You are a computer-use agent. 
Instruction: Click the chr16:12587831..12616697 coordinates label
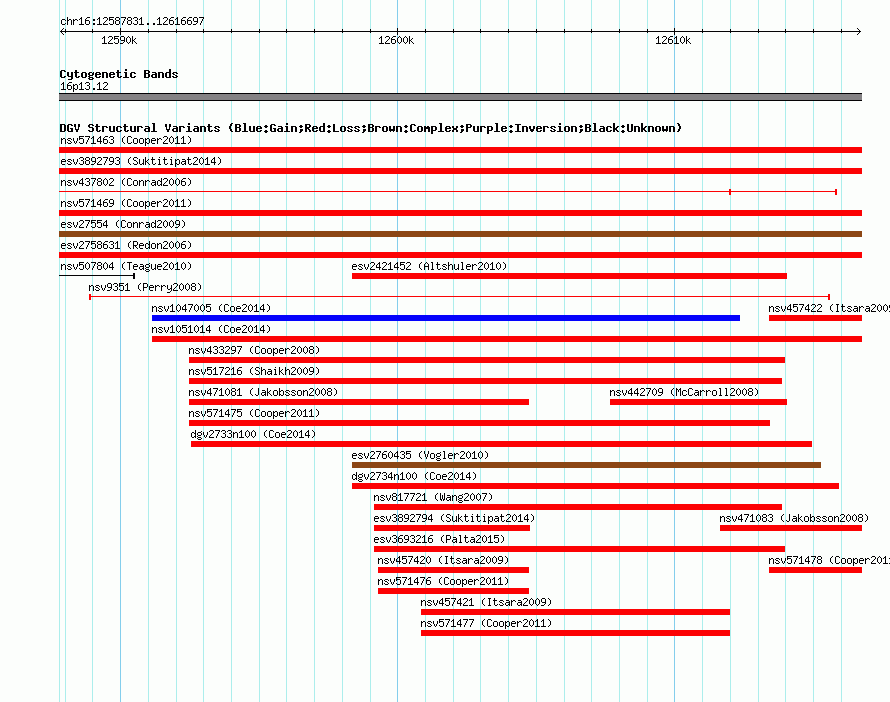132,21
